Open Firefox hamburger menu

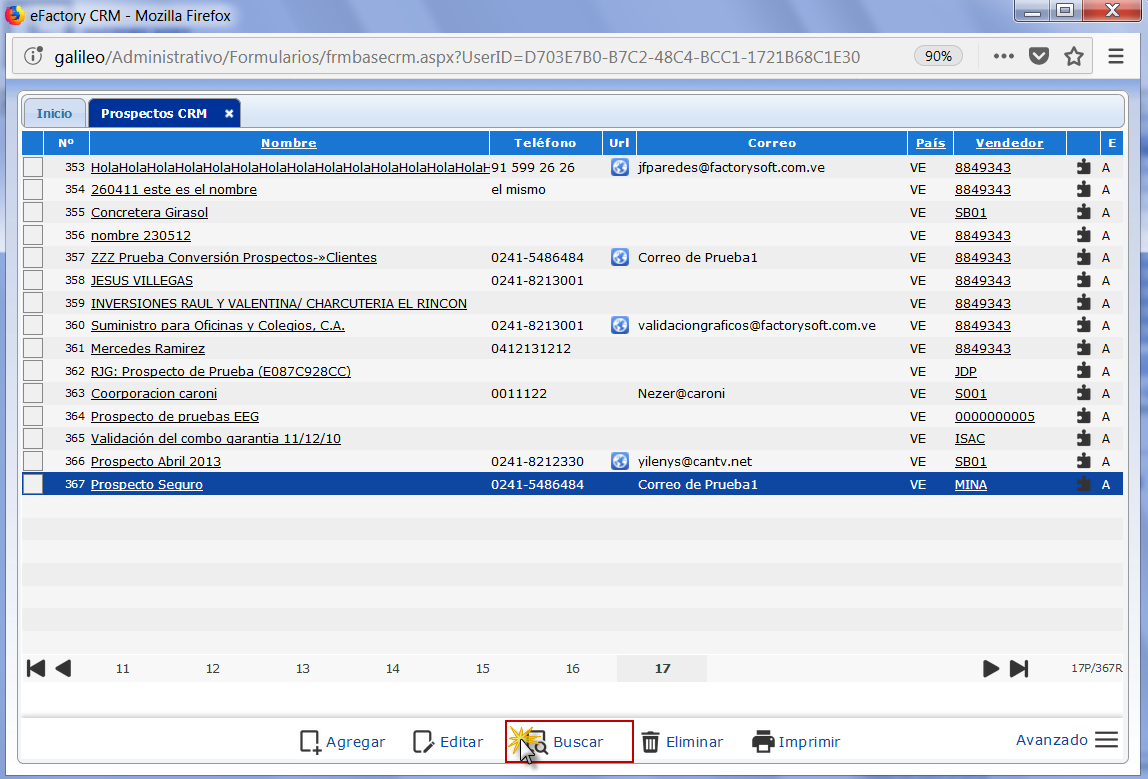1116,56
